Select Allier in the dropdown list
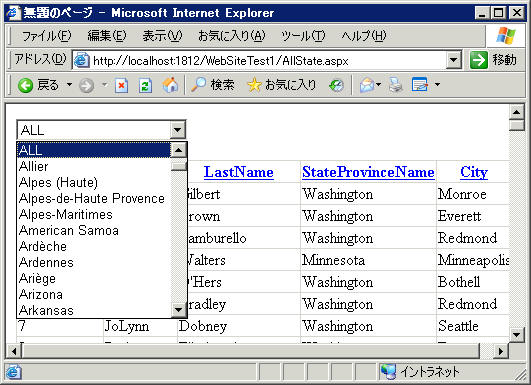 click(x=94, y=166)
